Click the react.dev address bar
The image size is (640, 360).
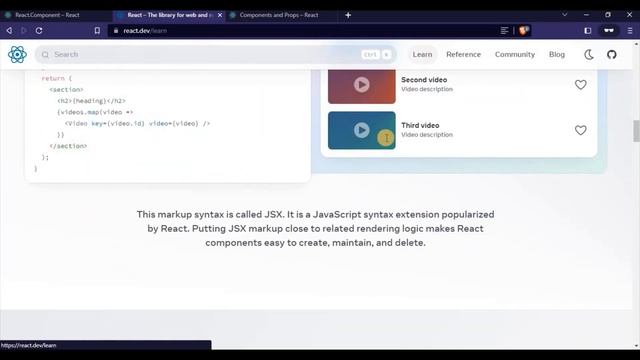click(302, 31)
